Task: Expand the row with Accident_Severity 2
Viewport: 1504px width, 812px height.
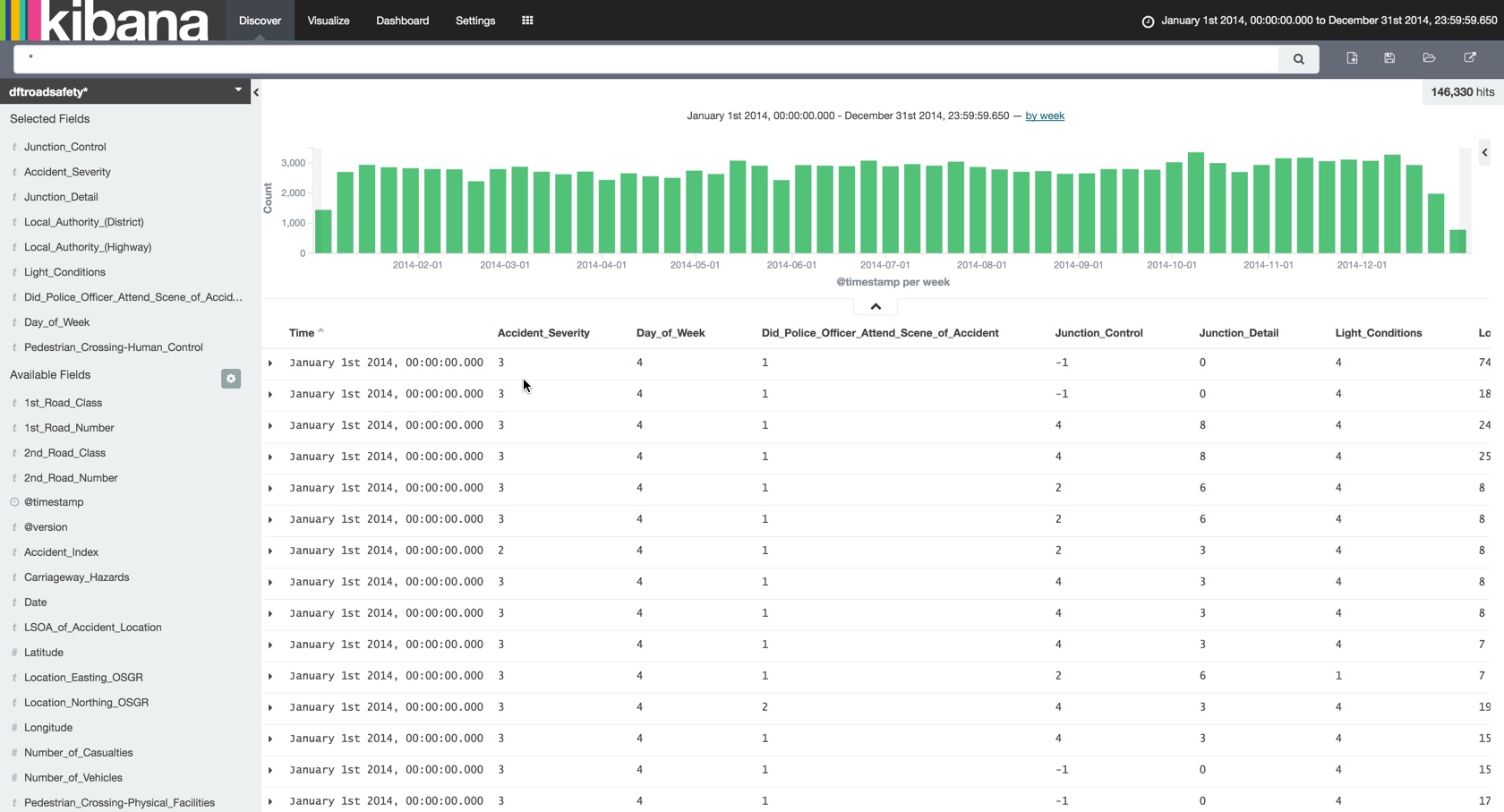Action: [x=270, y=551]
